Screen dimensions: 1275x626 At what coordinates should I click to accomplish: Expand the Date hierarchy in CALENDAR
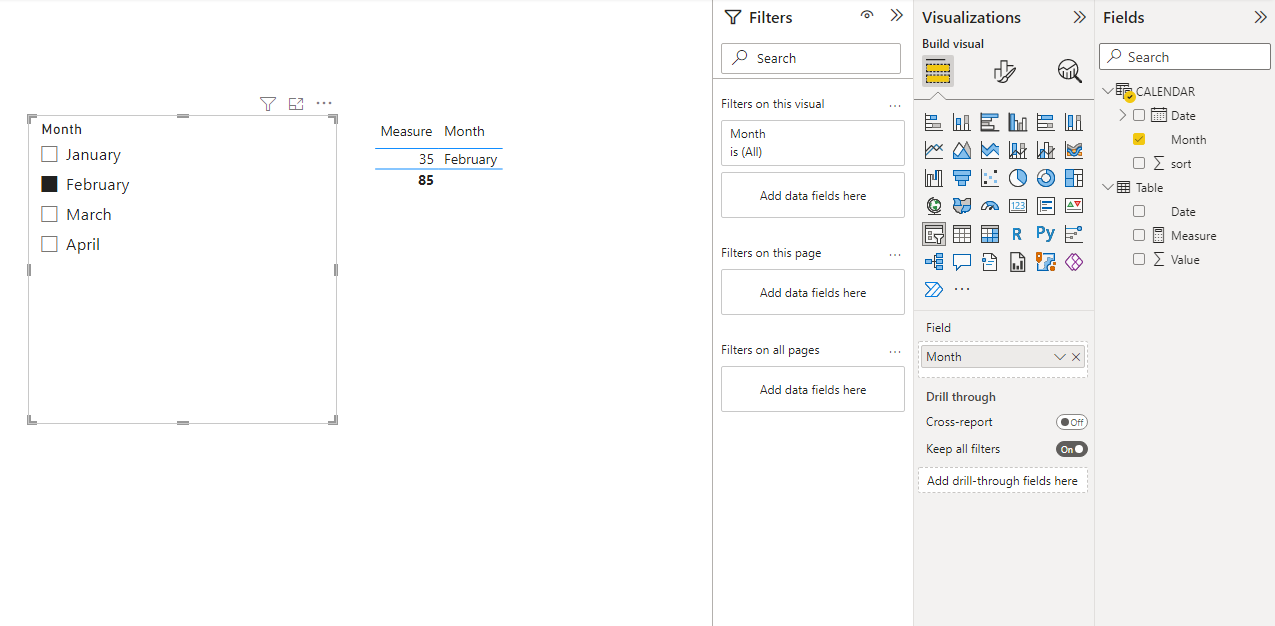1123,115
